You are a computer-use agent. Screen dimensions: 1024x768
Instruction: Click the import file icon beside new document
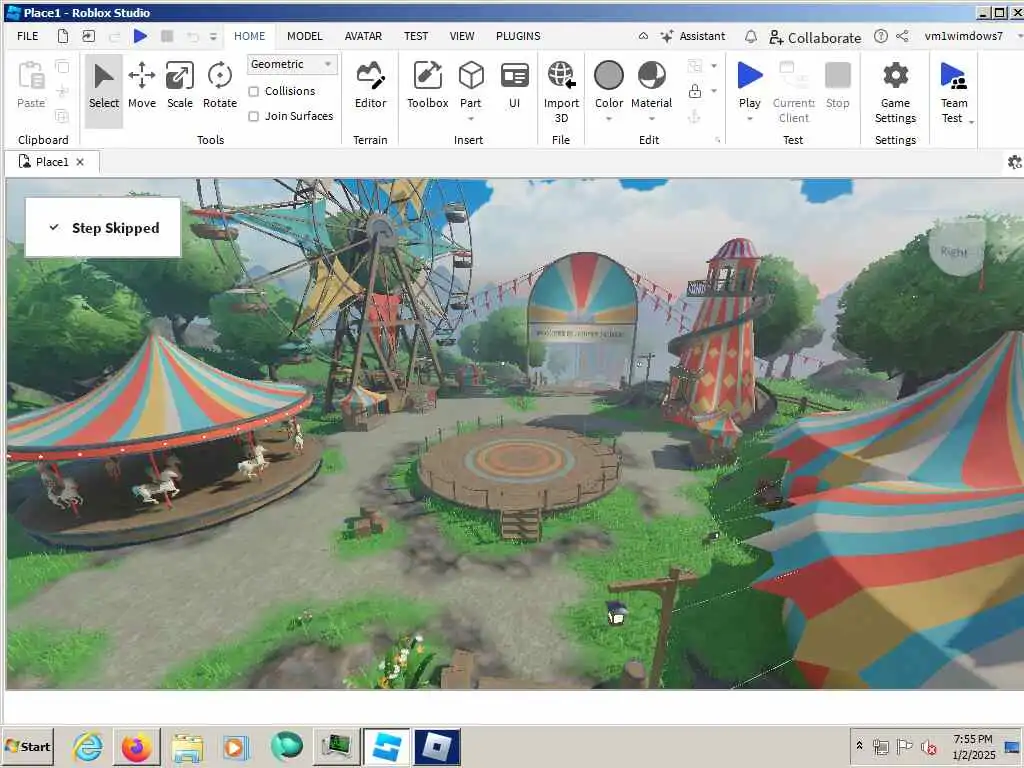(x=88, y=36)
